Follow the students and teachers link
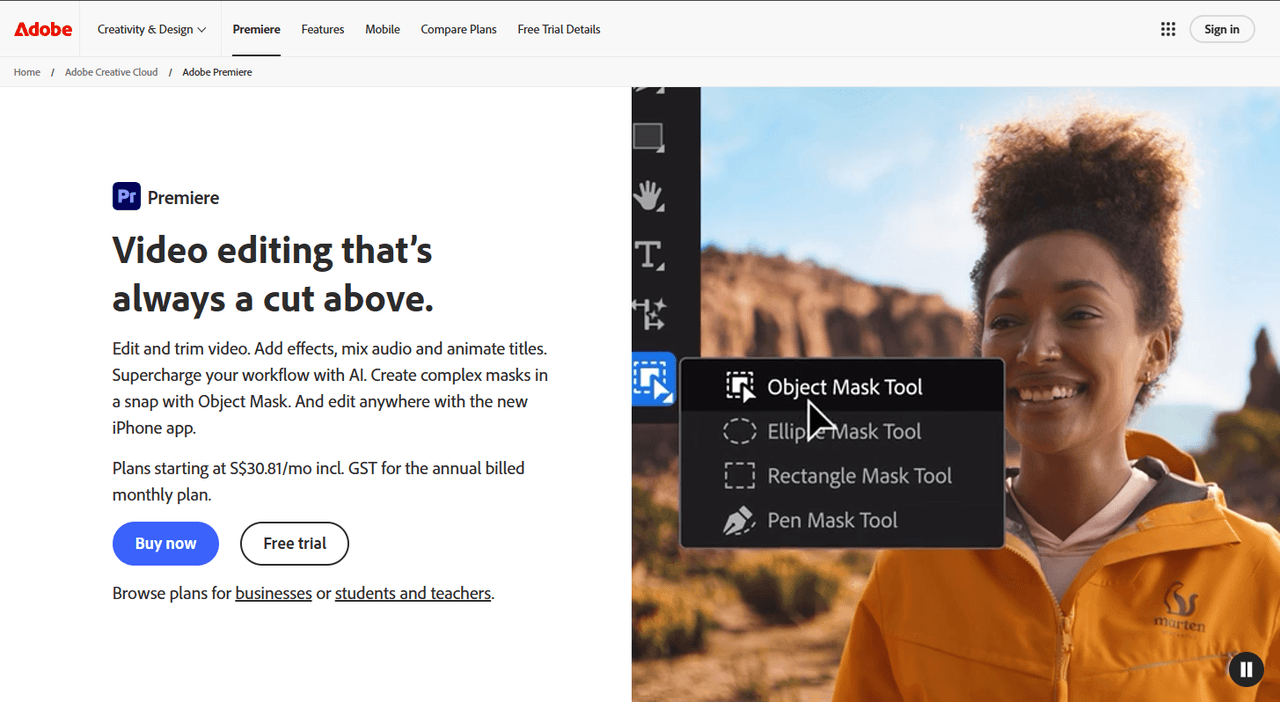The width and height of the screenshot is (1280, 702). [413, 593]
